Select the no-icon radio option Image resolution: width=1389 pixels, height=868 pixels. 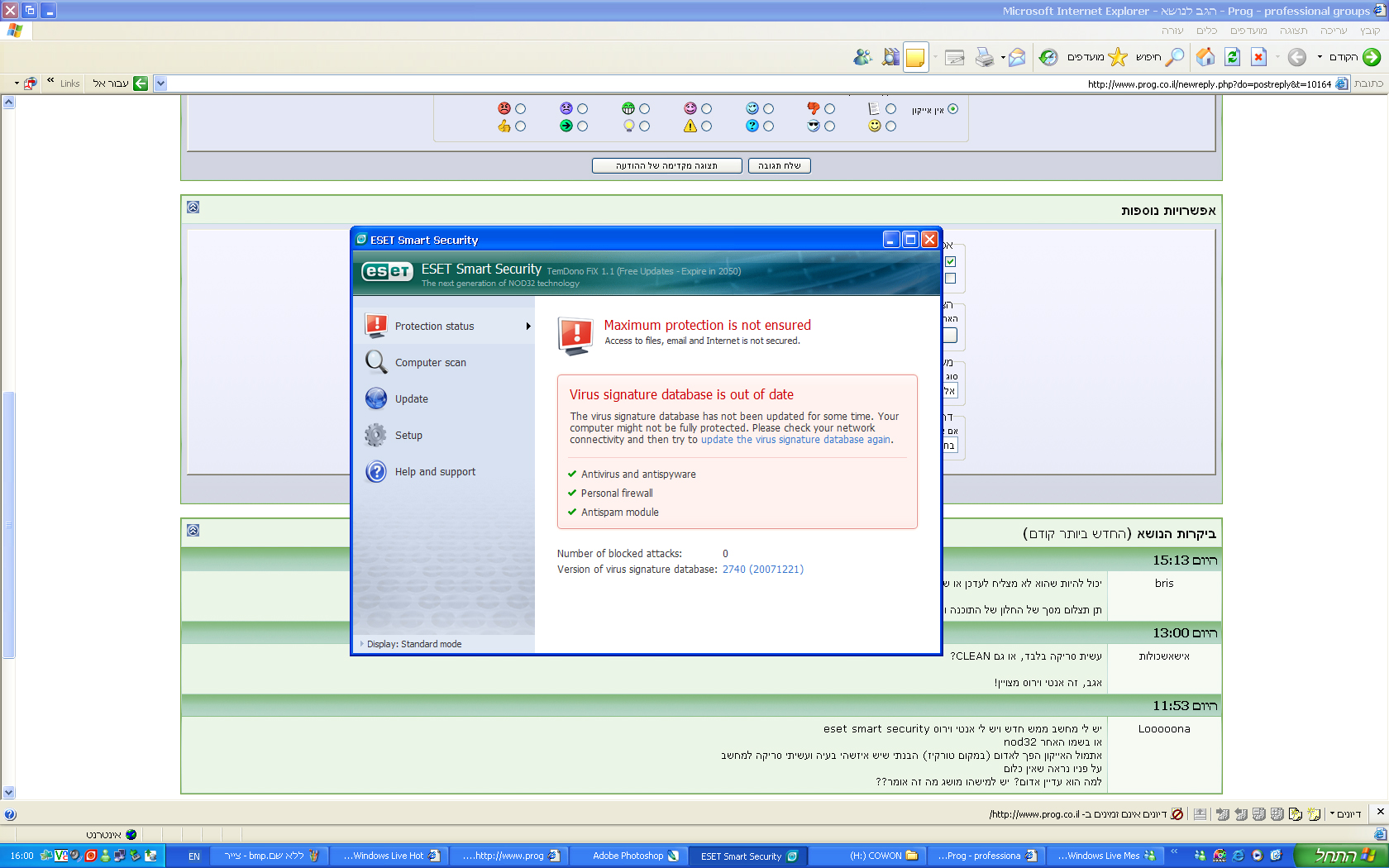[x=952, y=109]
